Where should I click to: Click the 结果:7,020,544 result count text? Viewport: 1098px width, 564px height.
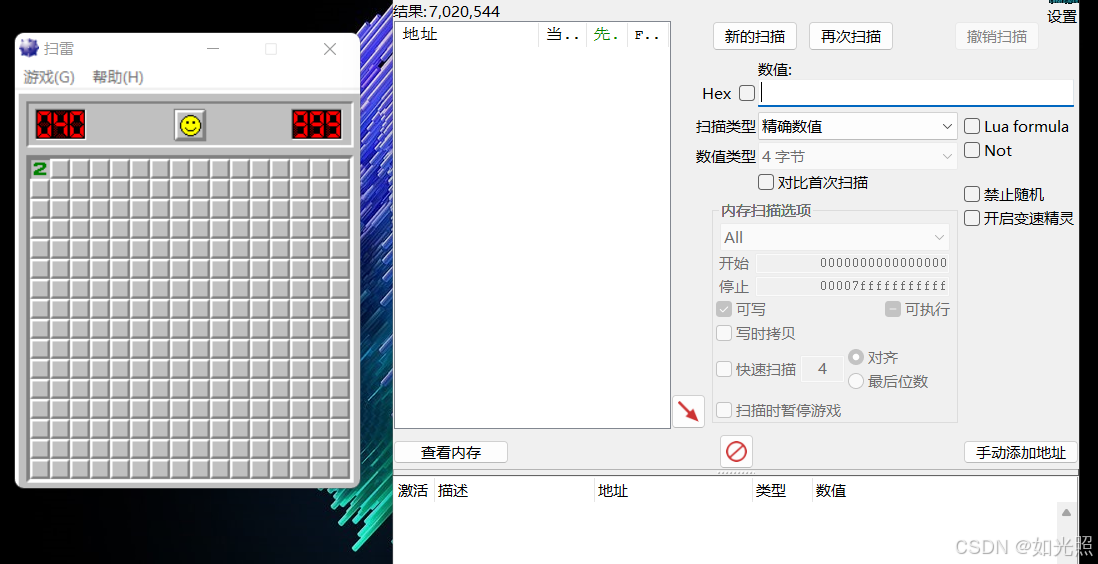447,11
